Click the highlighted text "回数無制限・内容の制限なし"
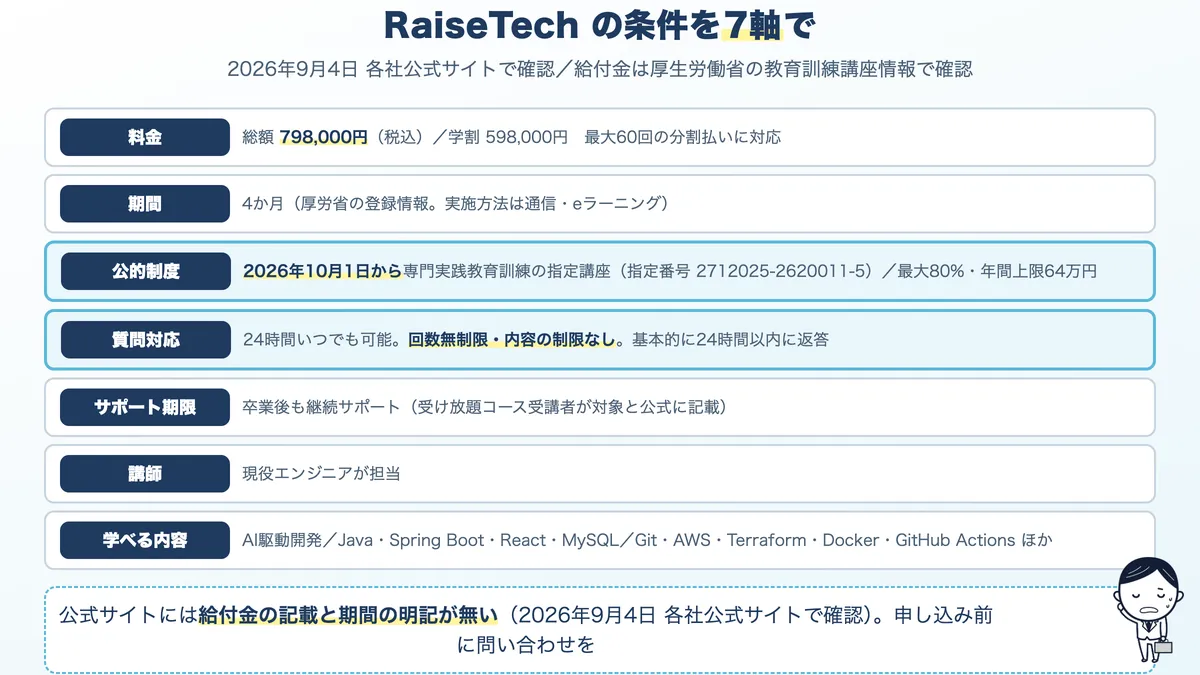 tap(511, 339)
